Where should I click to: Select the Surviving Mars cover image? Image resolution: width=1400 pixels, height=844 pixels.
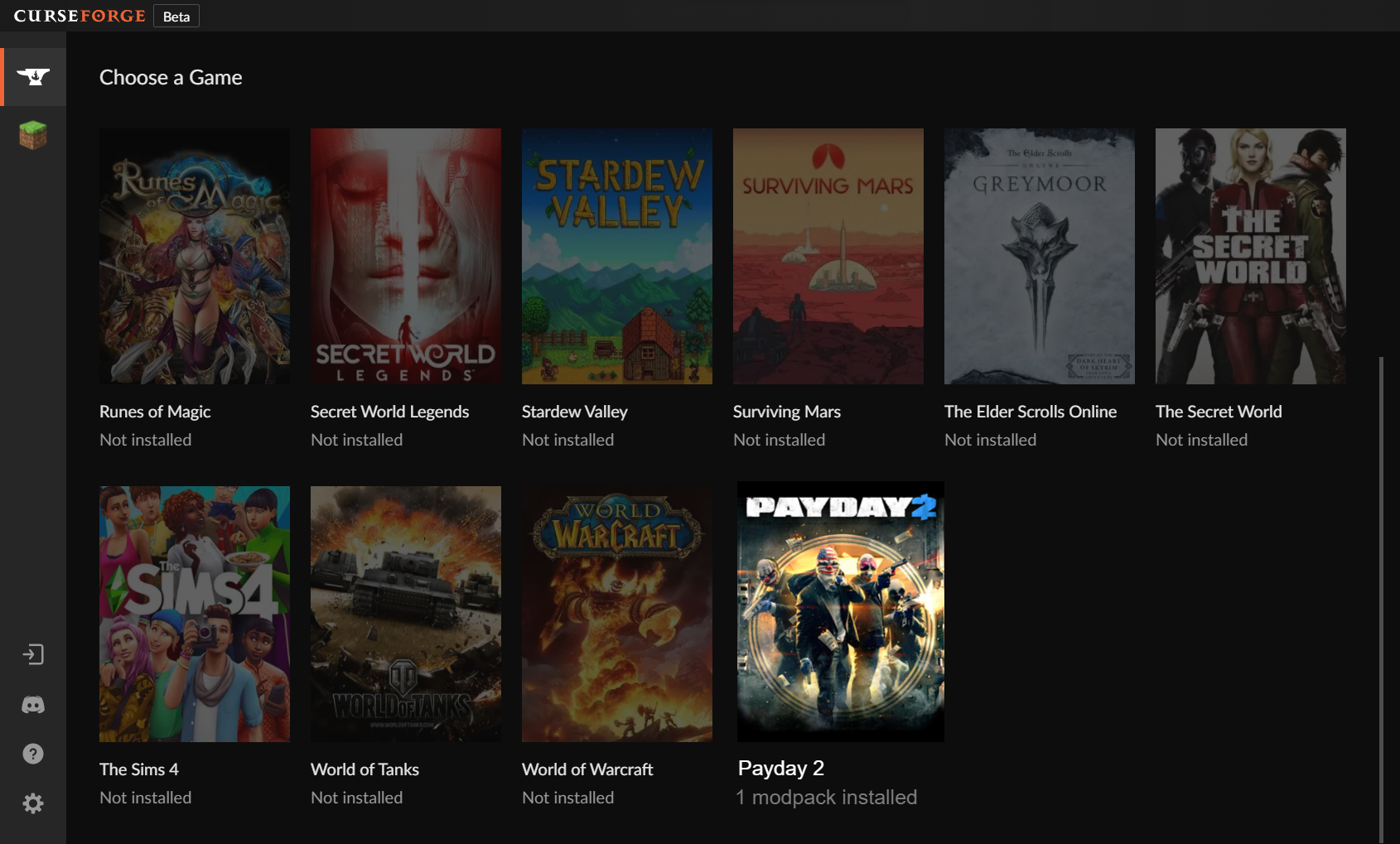828,256
